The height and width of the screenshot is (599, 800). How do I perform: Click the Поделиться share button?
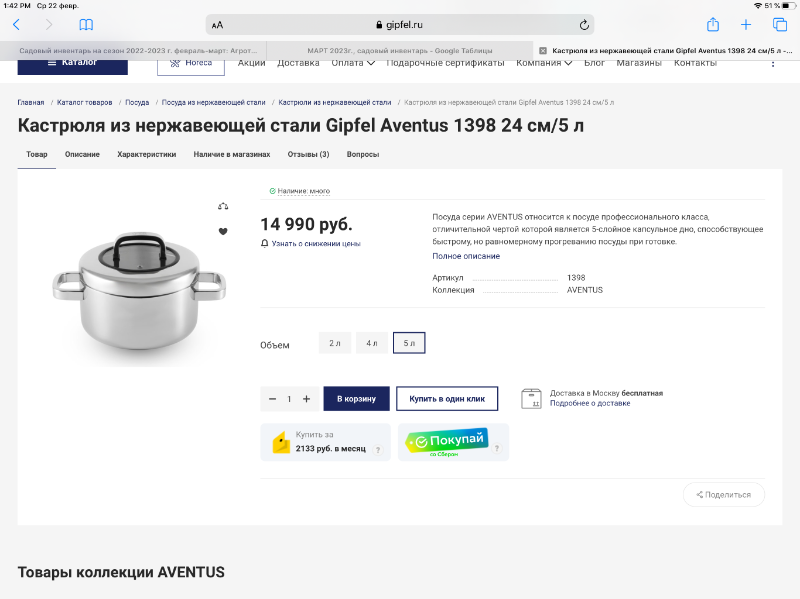[723, 494]
